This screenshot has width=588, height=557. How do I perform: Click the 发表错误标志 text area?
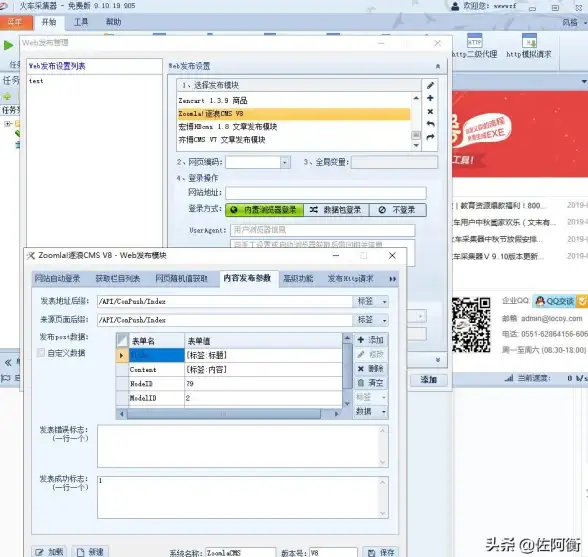[243, 446]
